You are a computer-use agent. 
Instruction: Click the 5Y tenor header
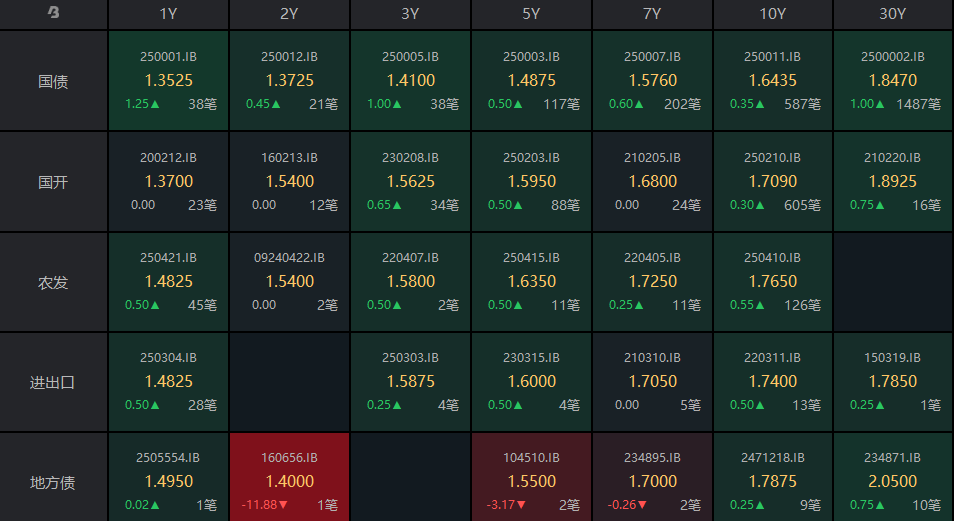click(531, 14)
